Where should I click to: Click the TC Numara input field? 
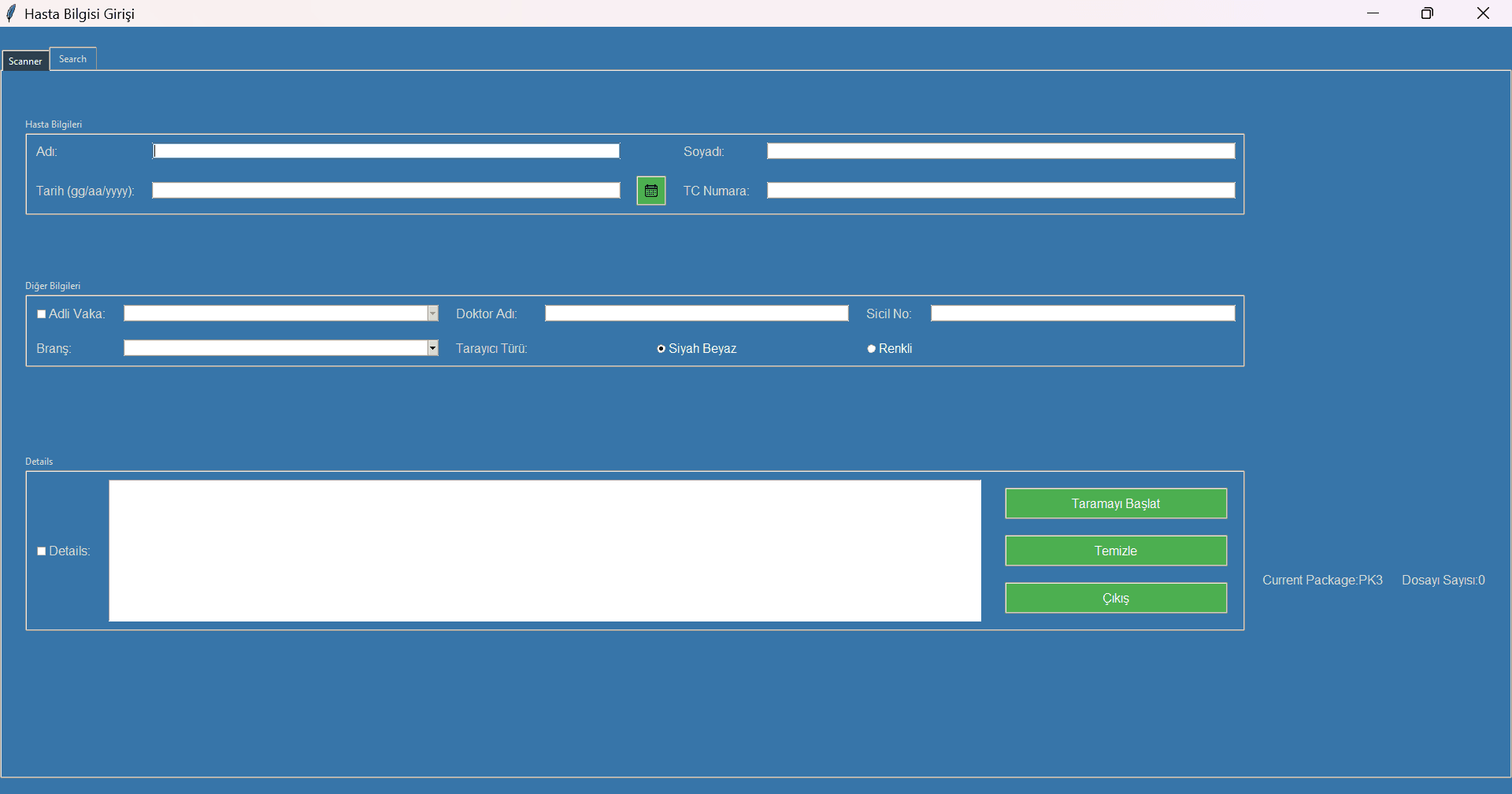tap(1000, 189)
